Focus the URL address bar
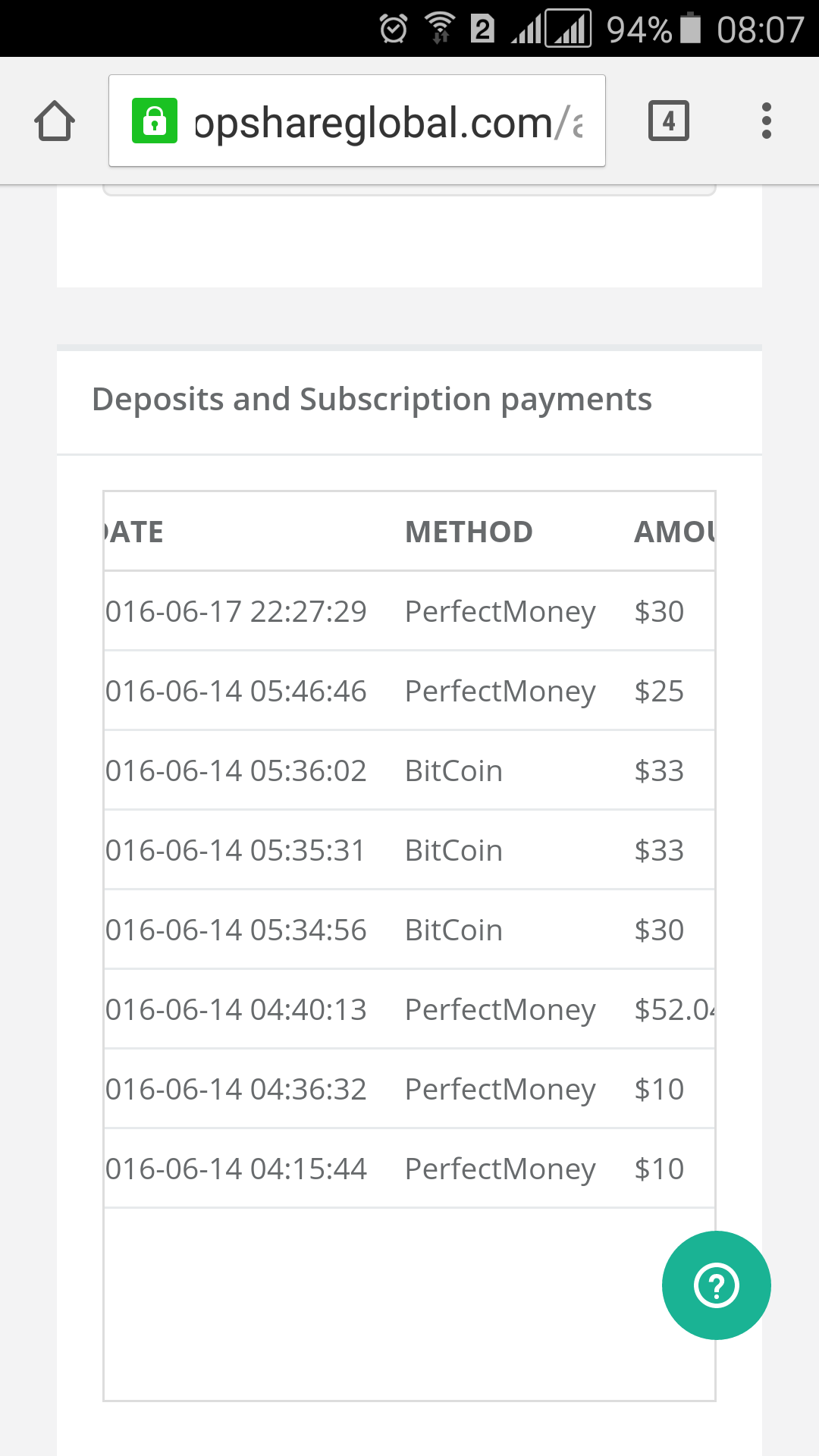 387,122
